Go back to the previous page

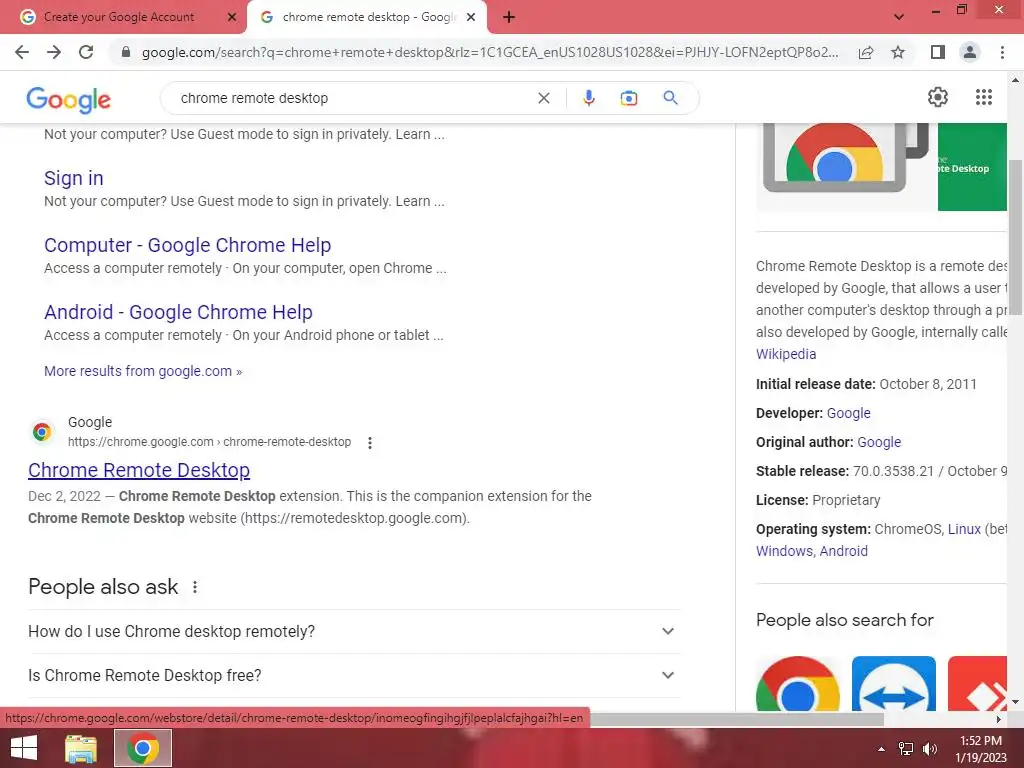click(x=22, y=52)
